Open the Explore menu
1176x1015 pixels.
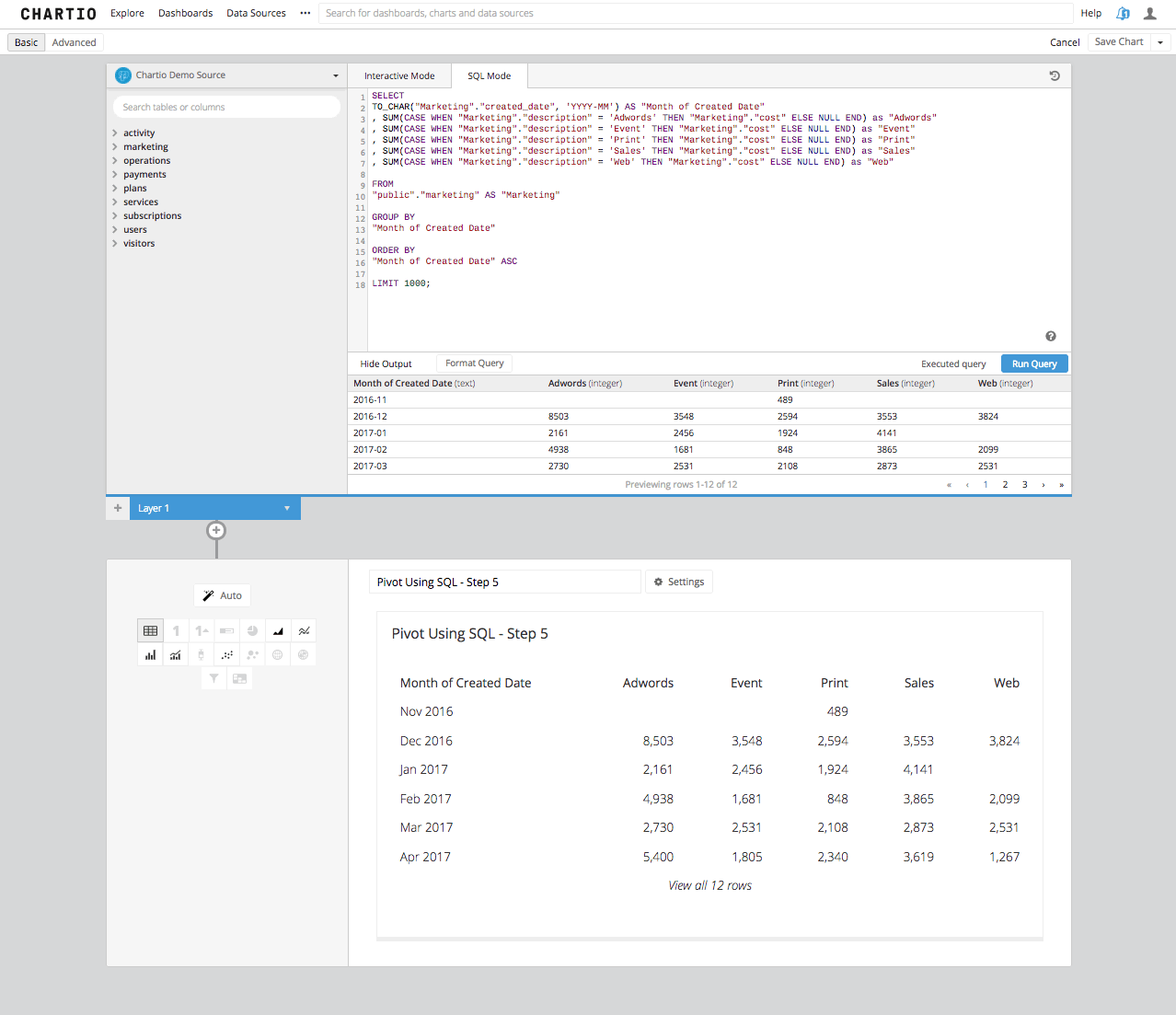[x=127, y=13]
